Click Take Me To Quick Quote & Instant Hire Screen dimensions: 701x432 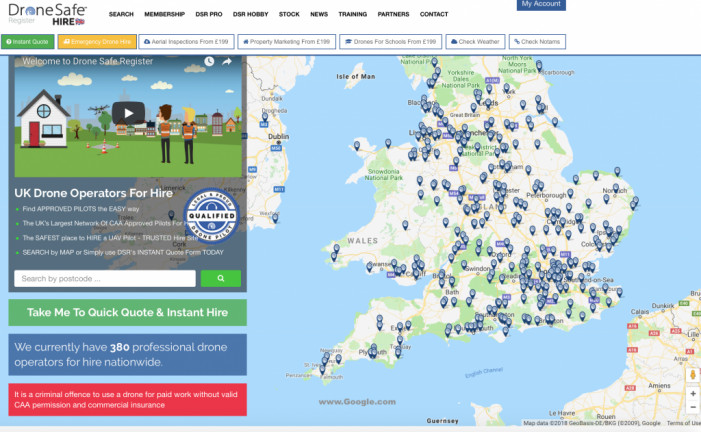[127, 312]
